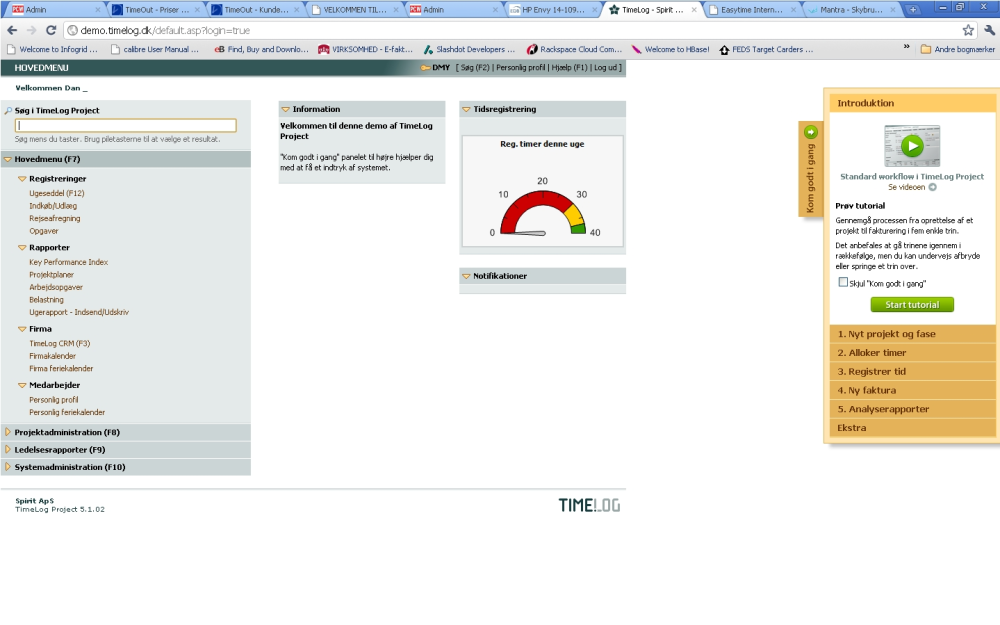Open the Andre bogmærker folder
The image size is (1000, 625).
coord(957,49)
